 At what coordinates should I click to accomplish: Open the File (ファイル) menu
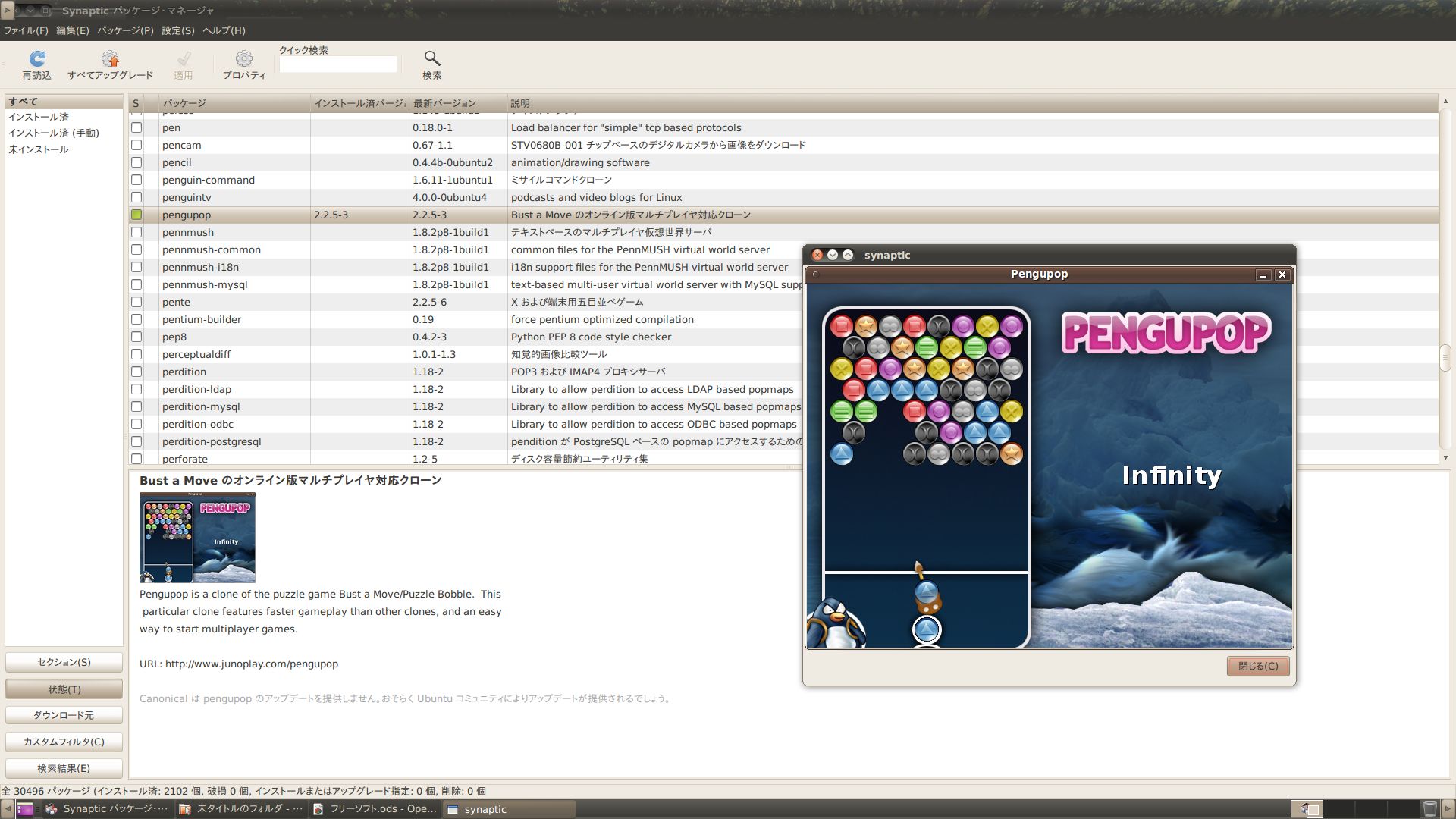click(26, 30)
